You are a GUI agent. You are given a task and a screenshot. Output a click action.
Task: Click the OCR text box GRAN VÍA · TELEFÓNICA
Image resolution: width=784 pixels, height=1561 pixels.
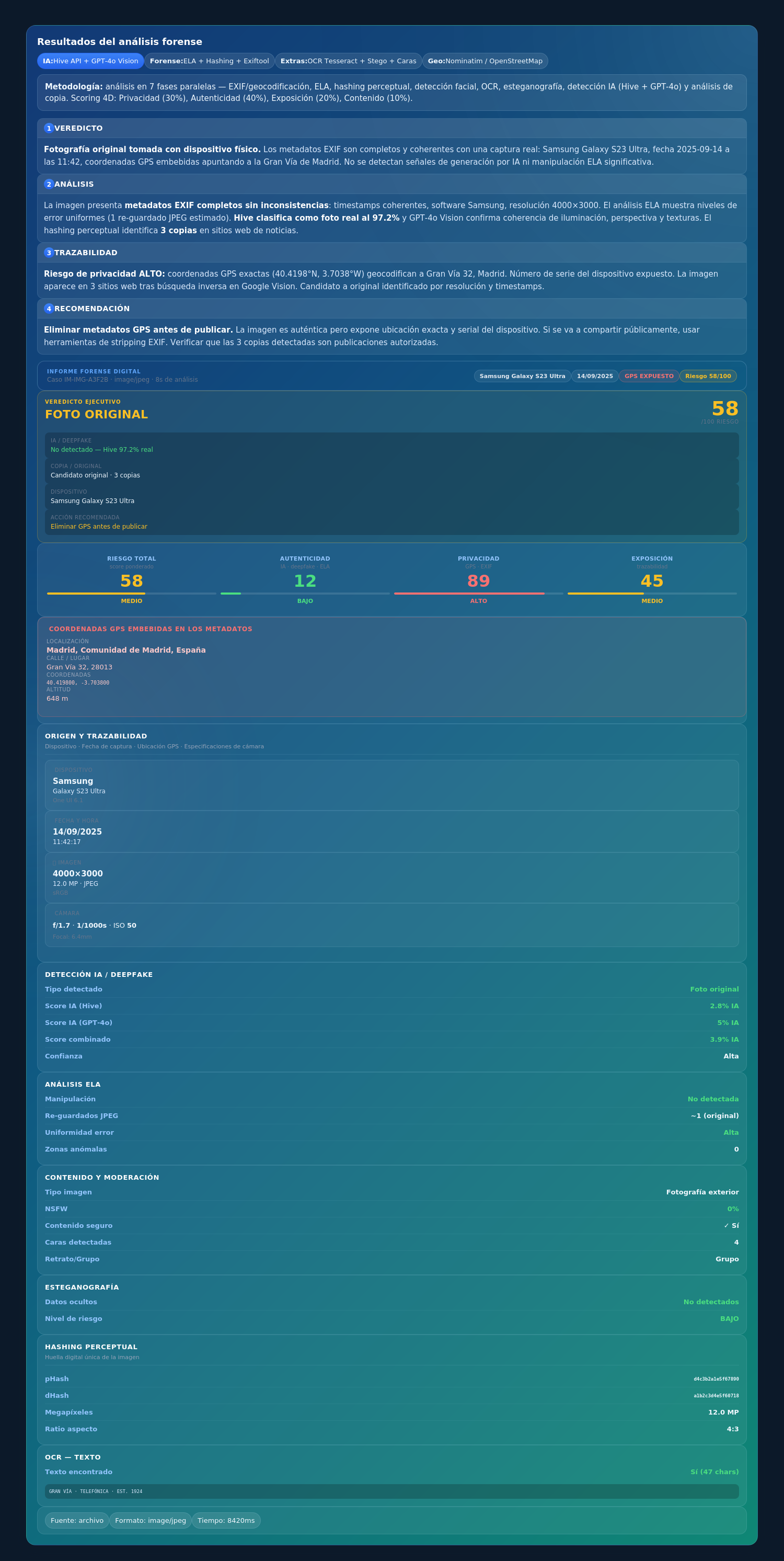(x=392, y=1491)
